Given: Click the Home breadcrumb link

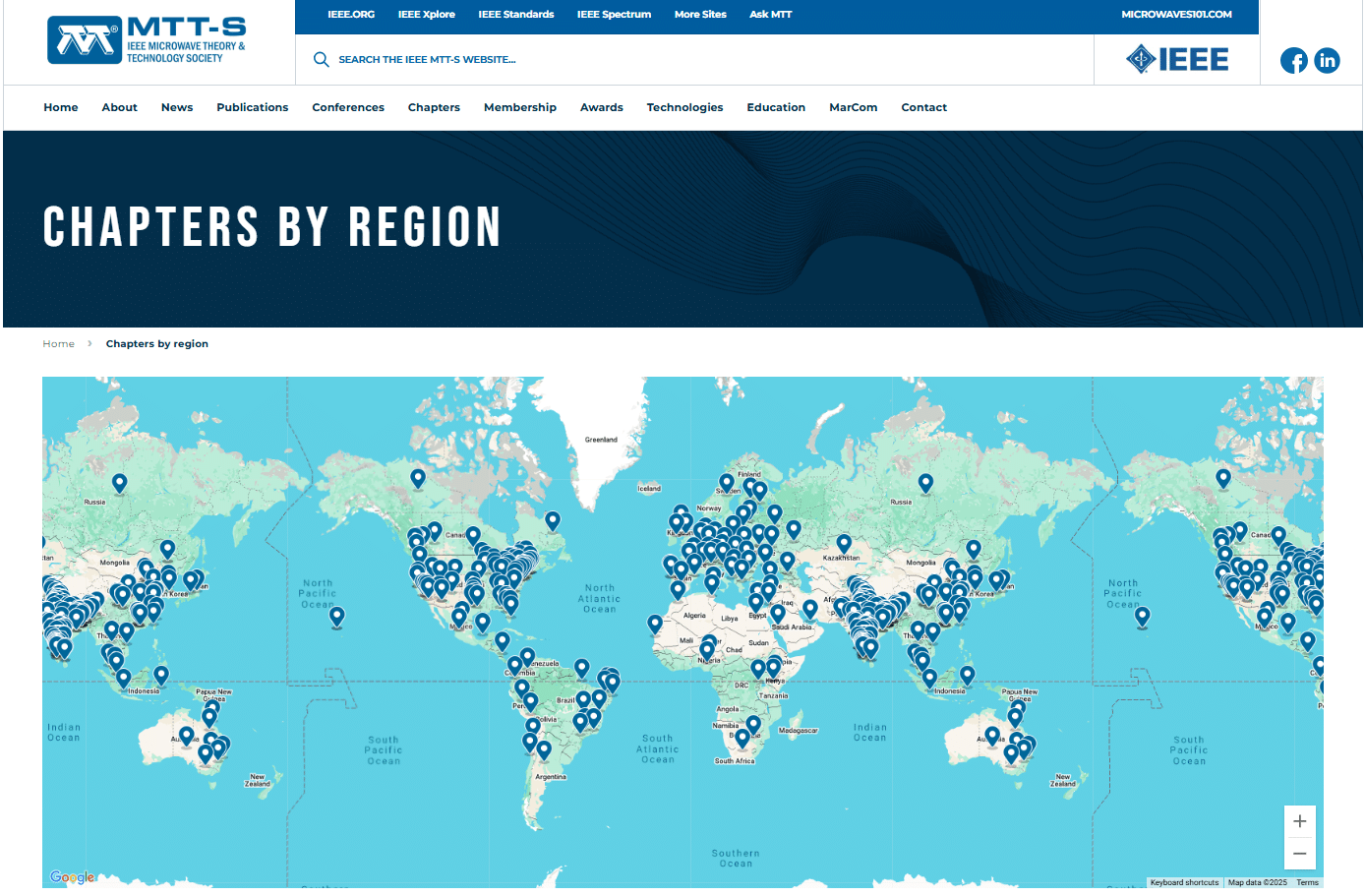Looking at the screenshot, I should [58, 344].
